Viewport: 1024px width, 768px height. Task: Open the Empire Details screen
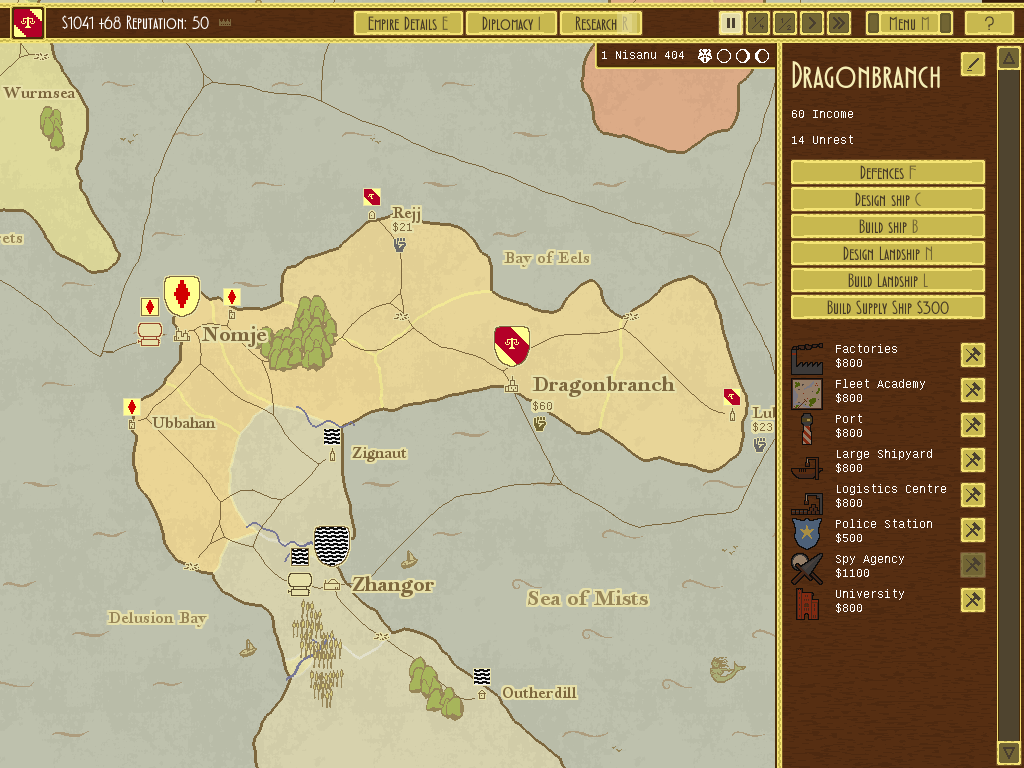(407, 23)
